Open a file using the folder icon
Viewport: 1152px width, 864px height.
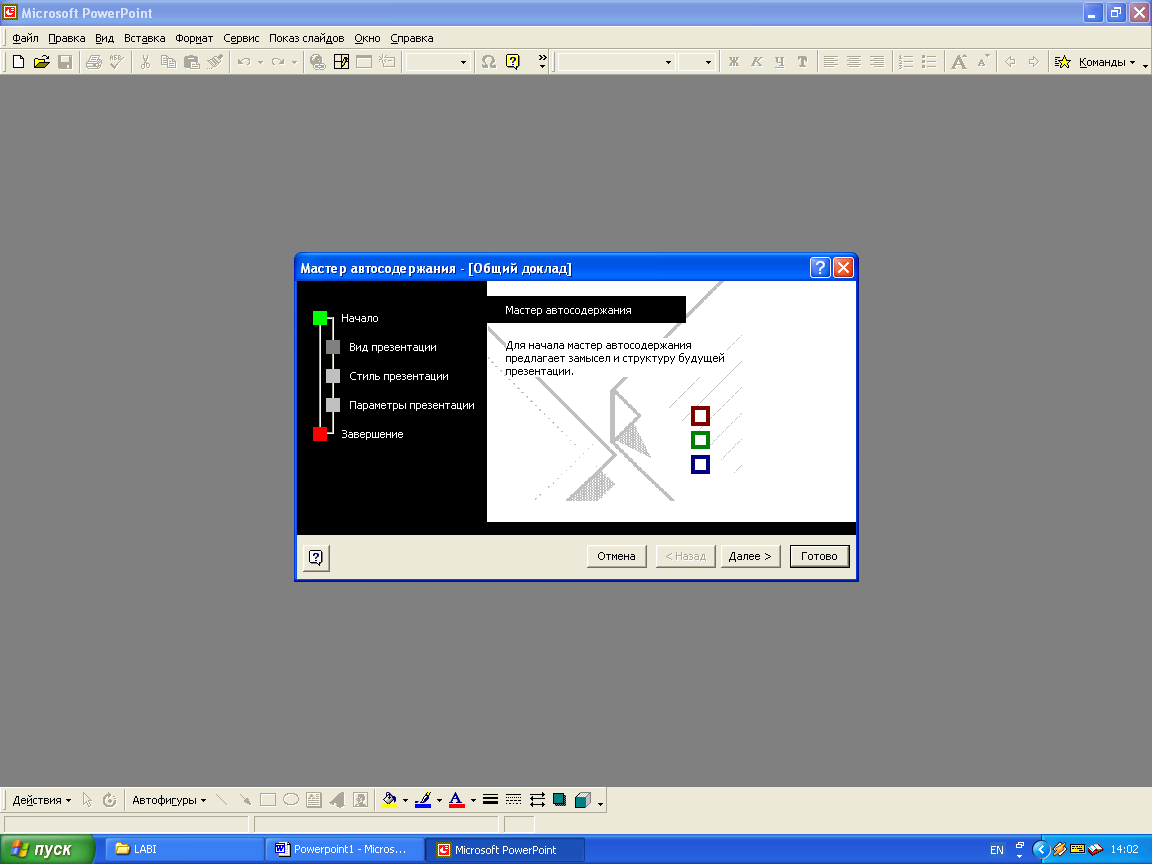41,62
